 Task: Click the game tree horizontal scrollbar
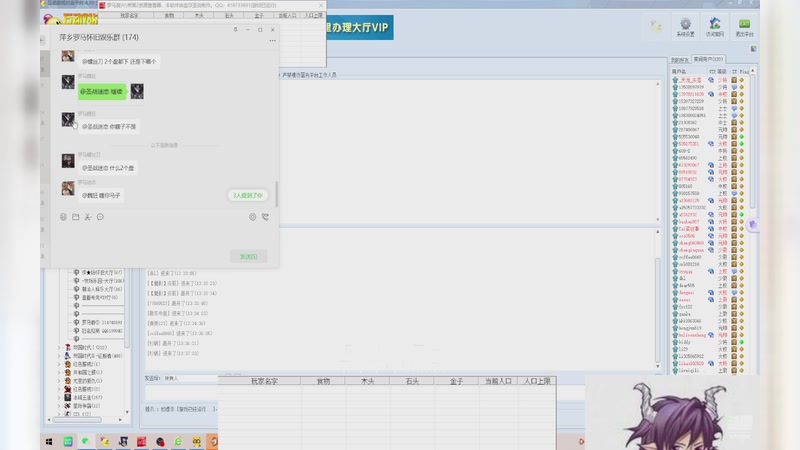[x=77, y=419]
